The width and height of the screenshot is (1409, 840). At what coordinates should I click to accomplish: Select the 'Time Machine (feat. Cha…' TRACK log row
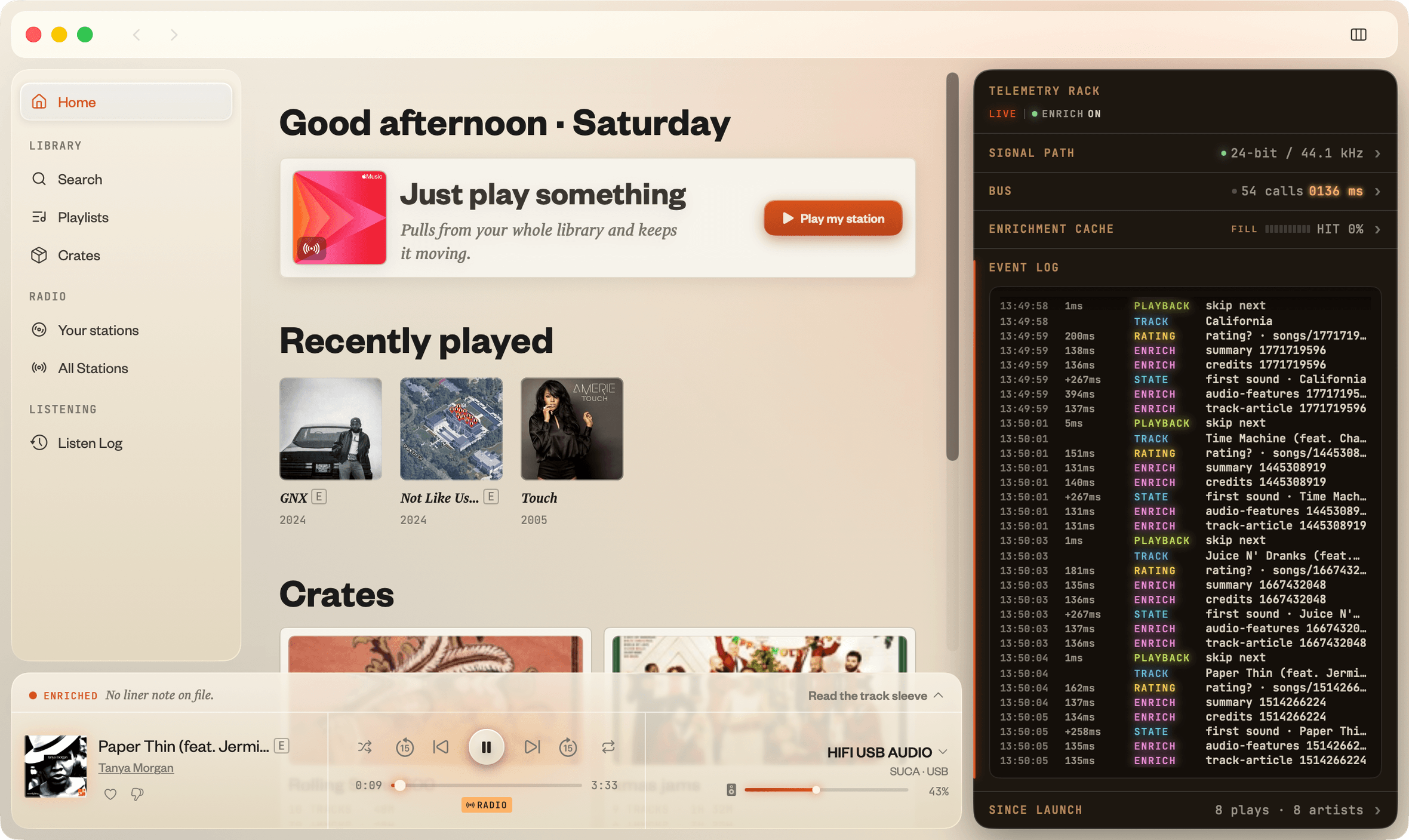pos(1185,439)
